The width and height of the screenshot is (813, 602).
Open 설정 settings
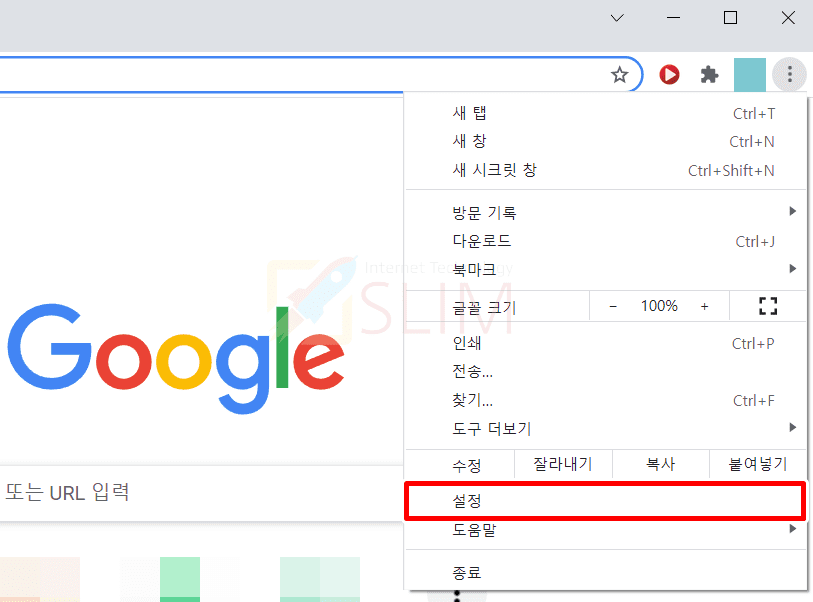tap(605, 501)
